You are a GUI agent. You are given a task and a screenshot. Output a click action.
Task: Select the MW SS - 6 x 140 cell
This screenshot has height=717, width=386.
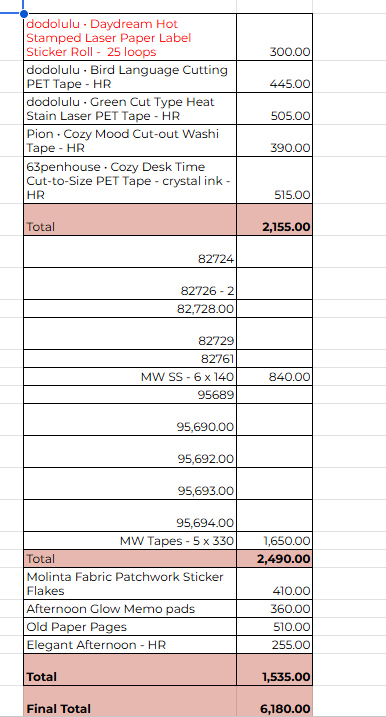click(x=130, y=377)
